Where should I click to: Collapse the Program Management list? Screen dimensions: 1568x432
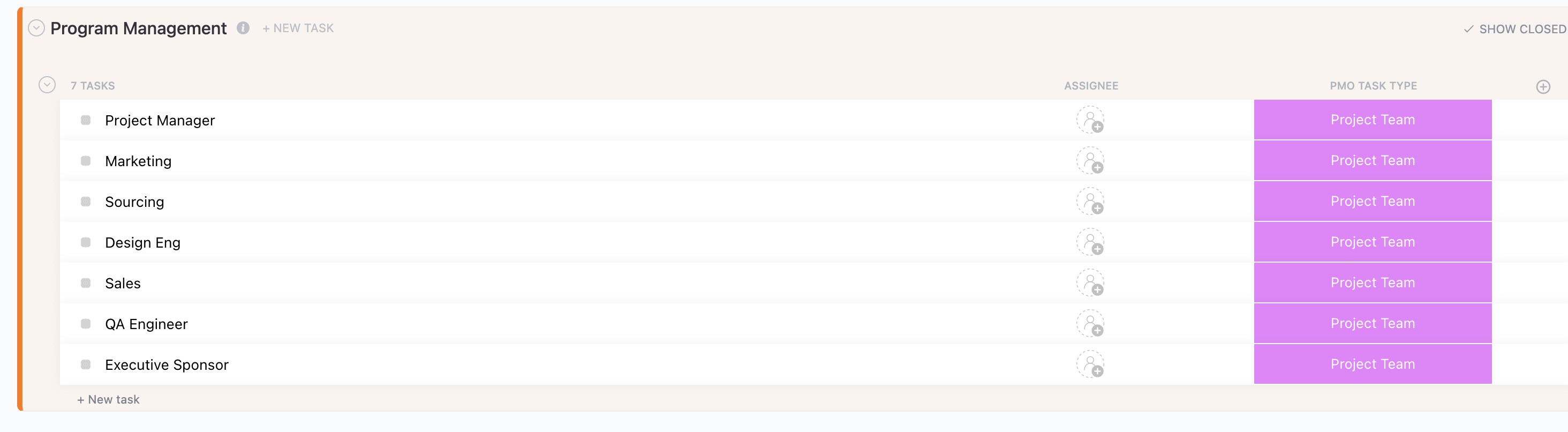tap(36, 28)
